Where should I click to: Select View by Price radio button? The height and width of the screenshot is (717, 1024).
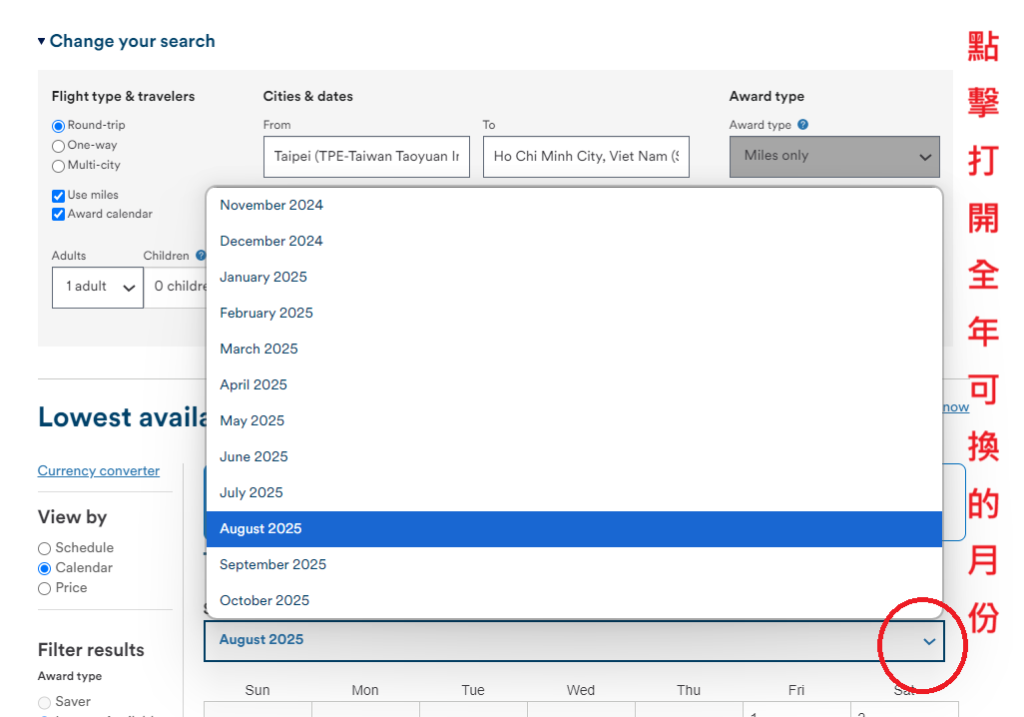44,588
